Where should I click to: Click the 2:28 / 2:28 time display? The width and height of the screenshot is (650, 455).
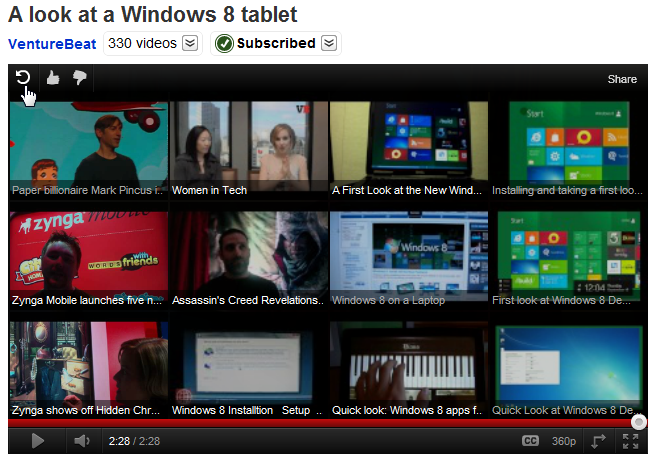coord(134,441)
